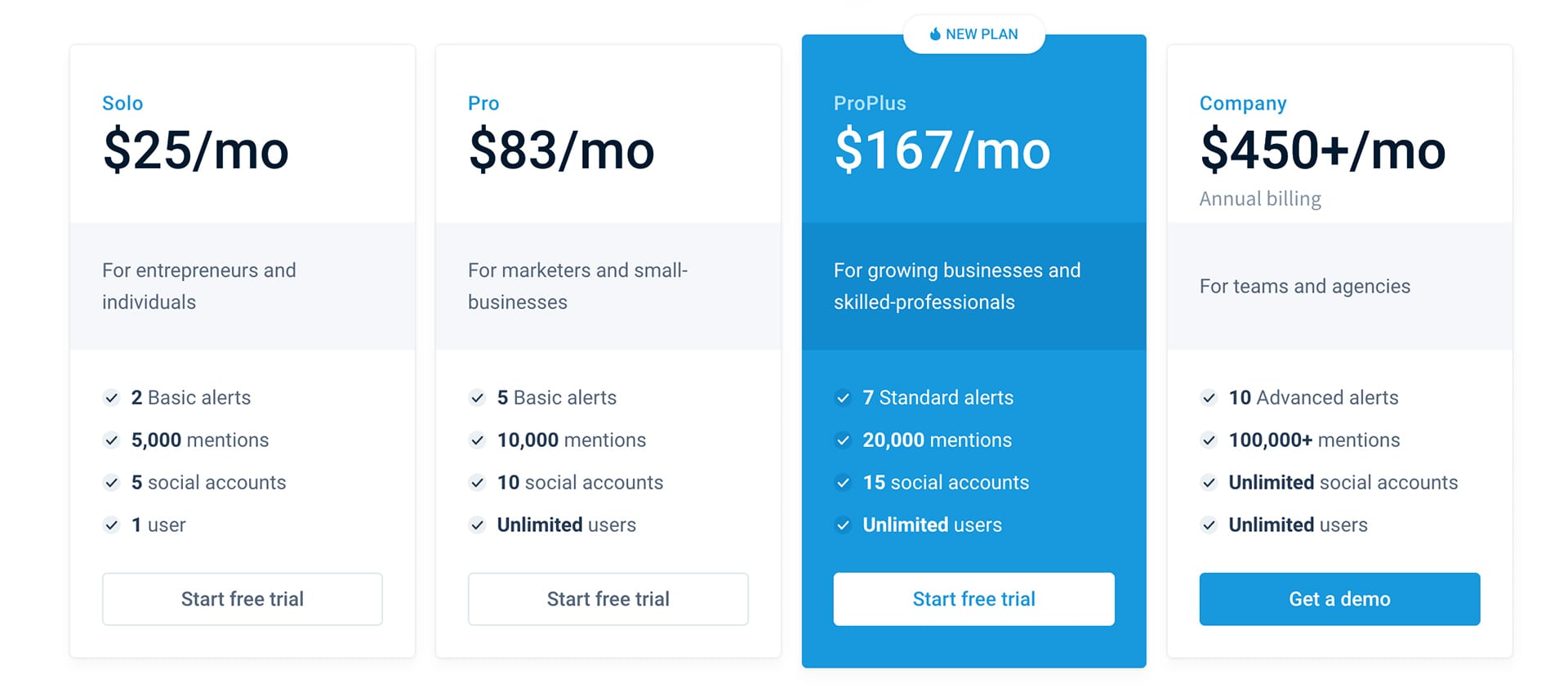Start free trial for Pro plan
The width and height of the screenshot is (1568, 688).
608,599
